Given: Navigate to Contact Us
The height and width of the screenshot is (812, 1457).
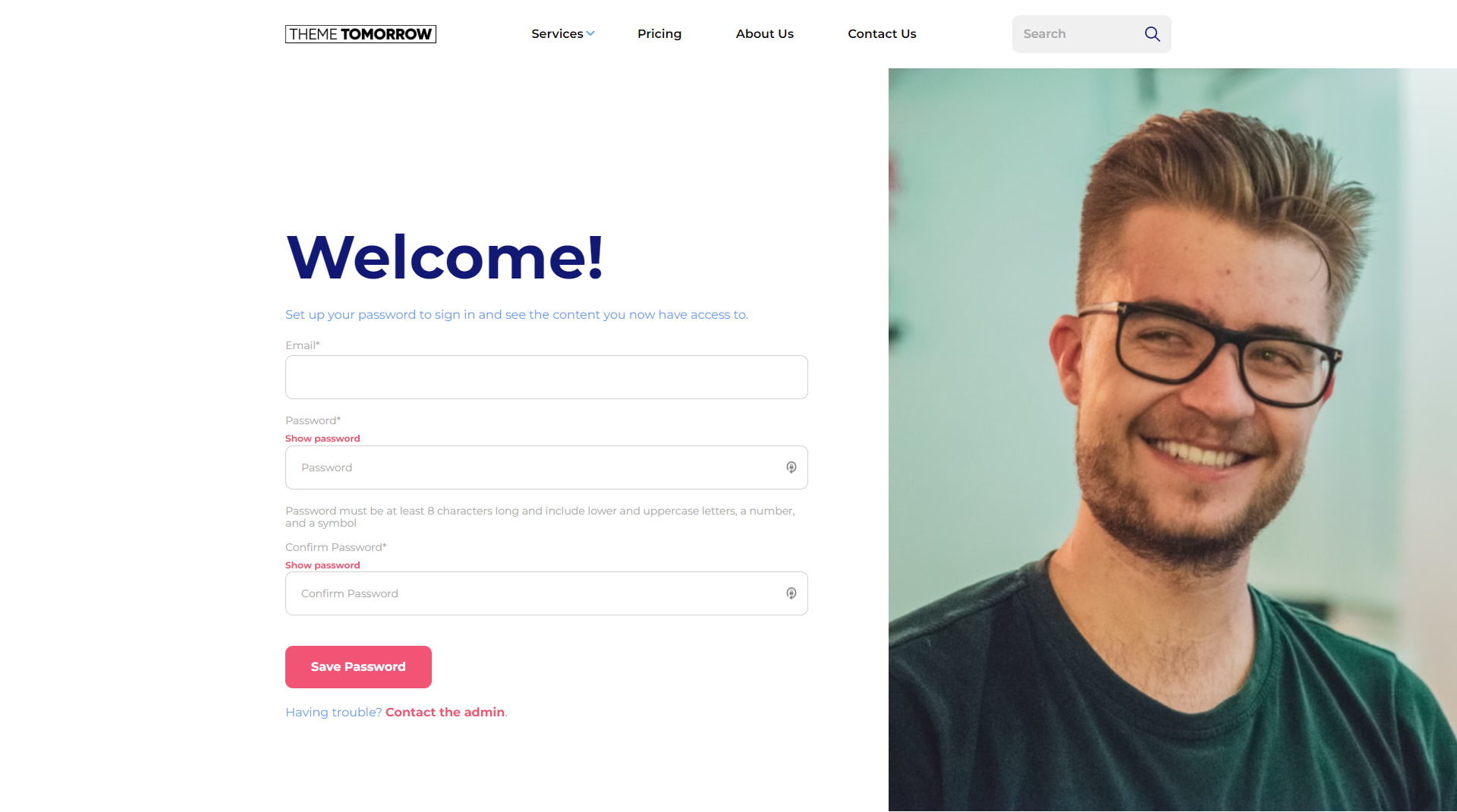Looking at the screenshot, I should pyautogui.click(x=882, y=33).
